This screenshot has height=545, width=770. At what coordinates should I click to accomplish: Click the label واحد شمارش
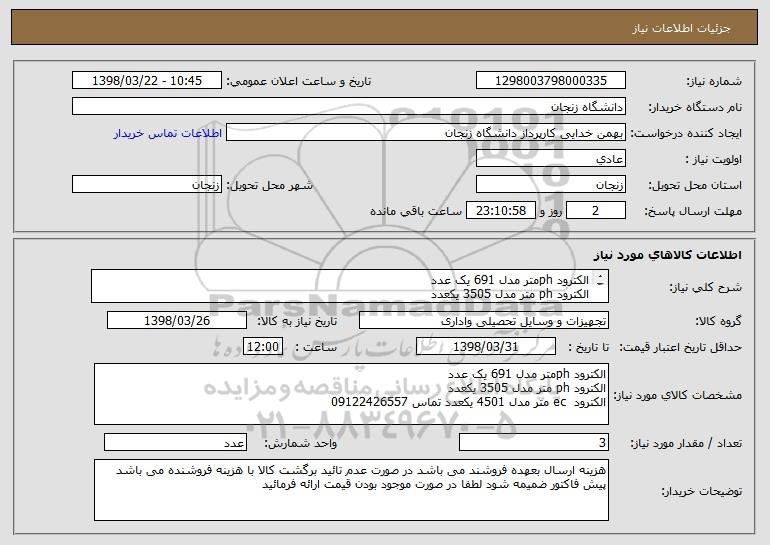point(301,444)
